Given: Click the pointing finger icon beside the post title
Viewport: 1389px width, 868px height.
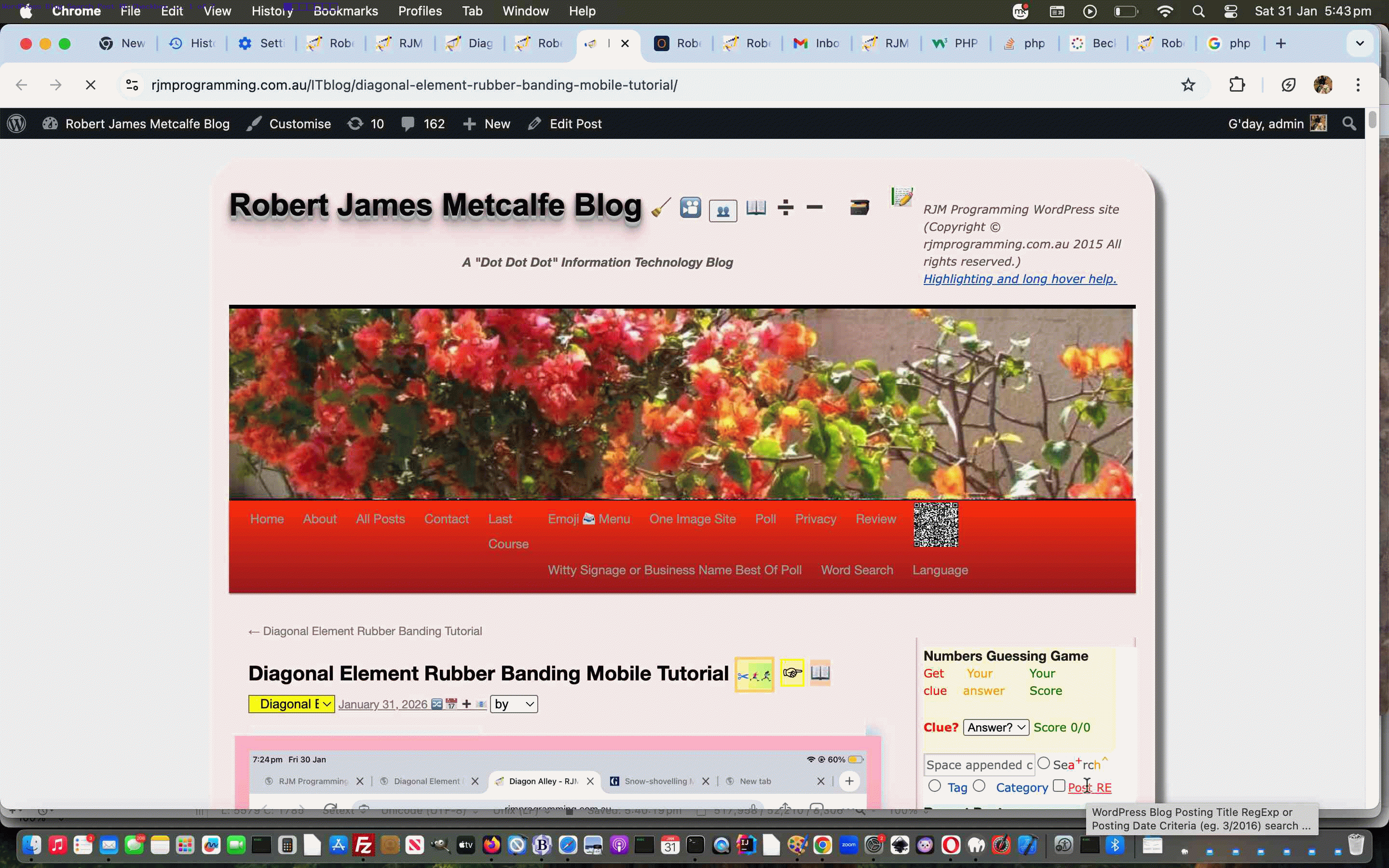Looking at the screenshot, I should pos(791,672).
